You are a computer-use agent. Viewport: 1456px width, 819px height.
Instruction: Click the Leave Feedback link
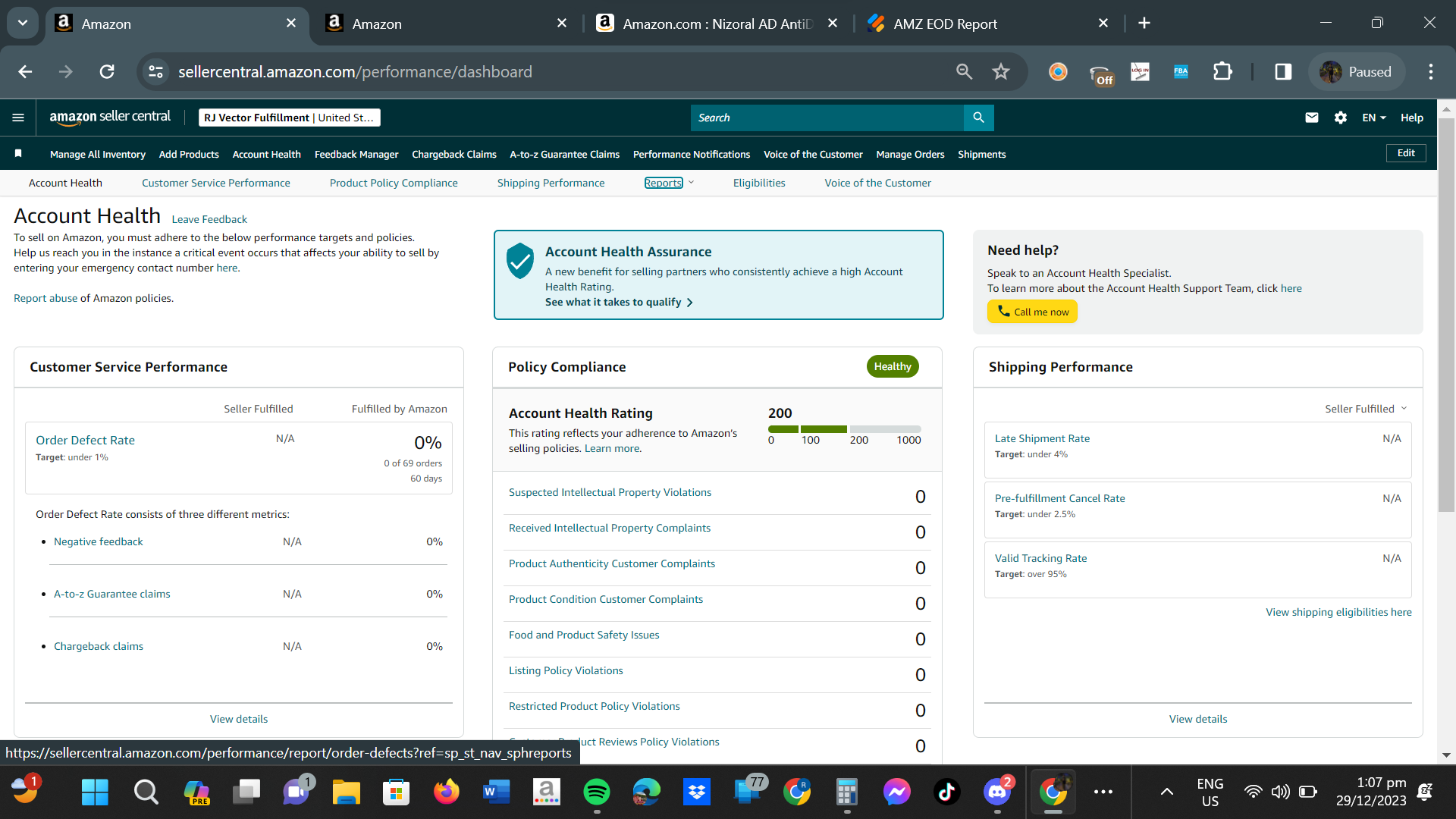209,219
